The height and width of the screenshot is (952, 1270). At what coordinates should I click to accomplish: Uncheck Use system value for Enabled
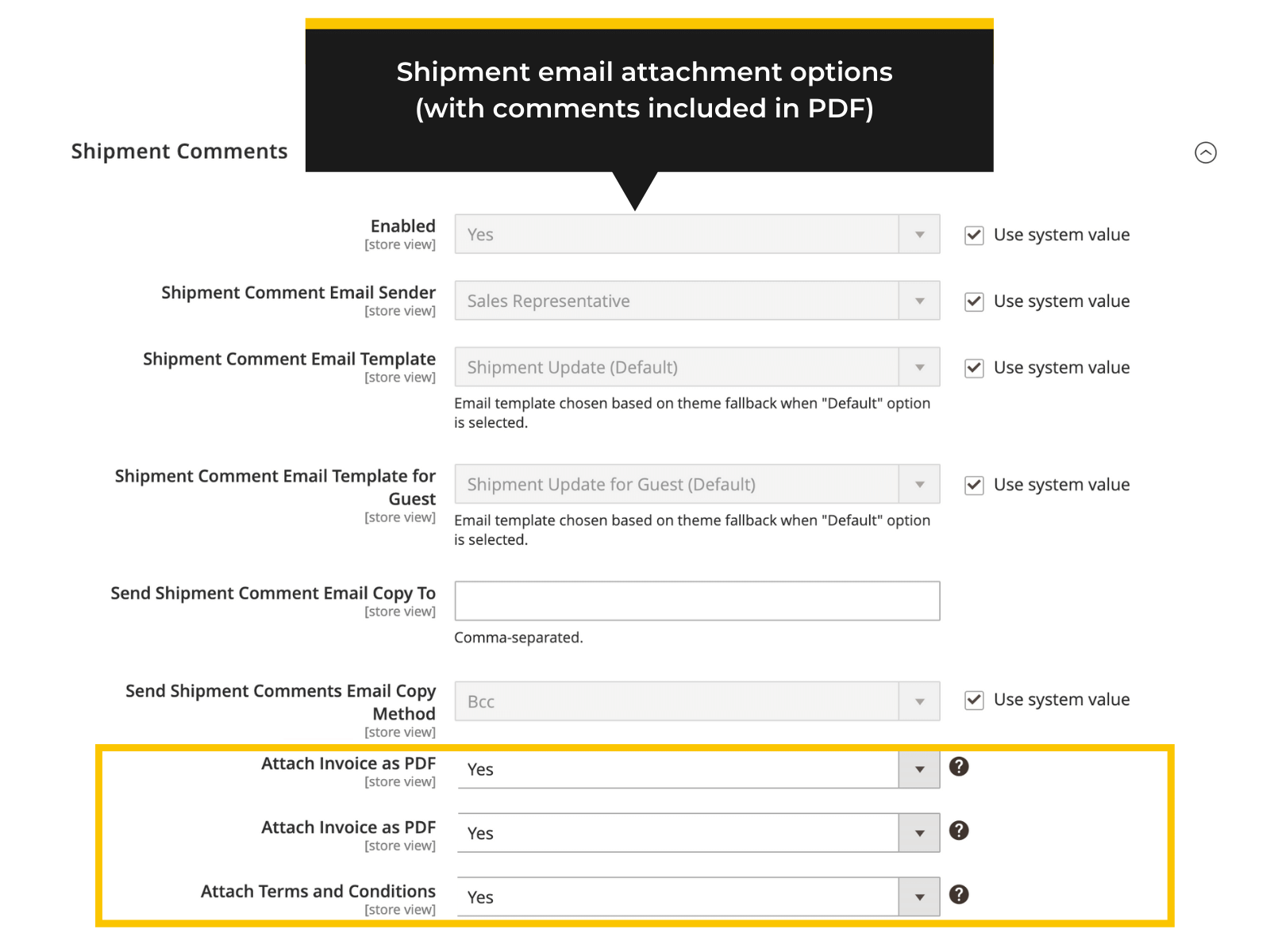[973, 235]
